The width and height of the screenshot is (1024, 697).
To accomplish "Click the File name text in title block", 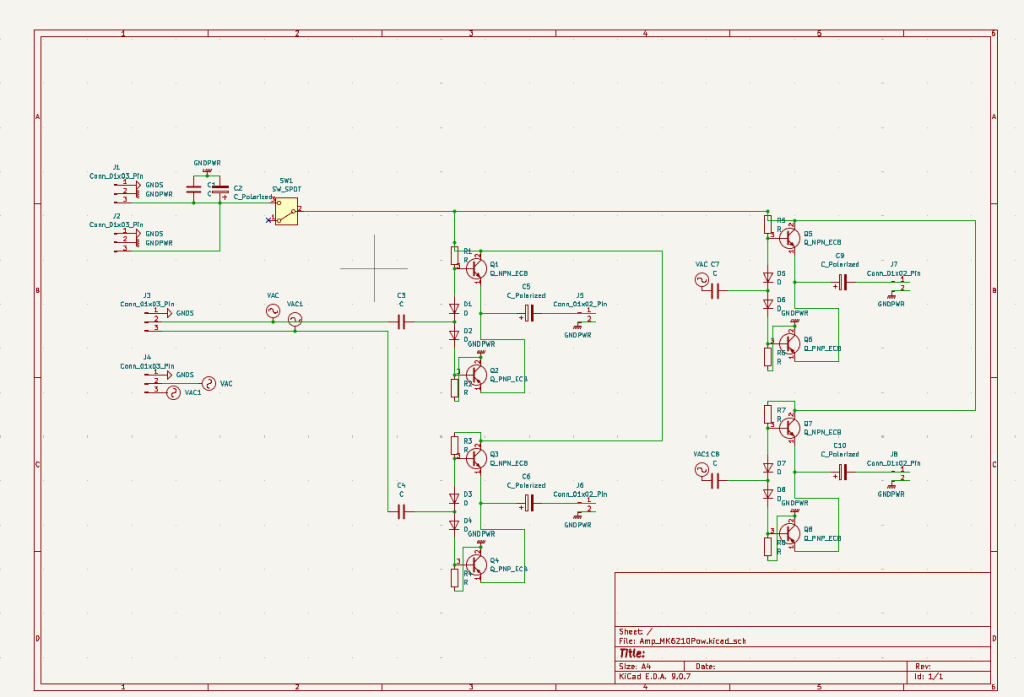I will pos(682,641).
